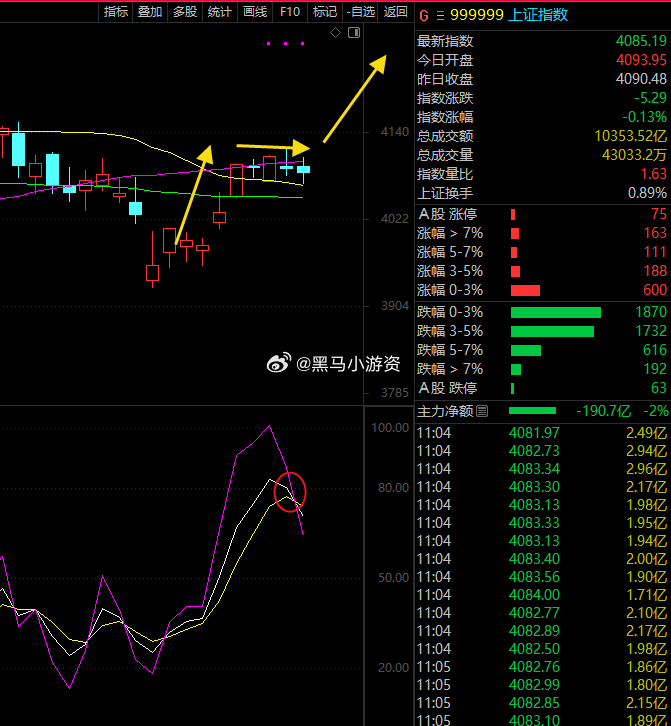
Task: Click the 返回 back button
Action: [395, 12]
